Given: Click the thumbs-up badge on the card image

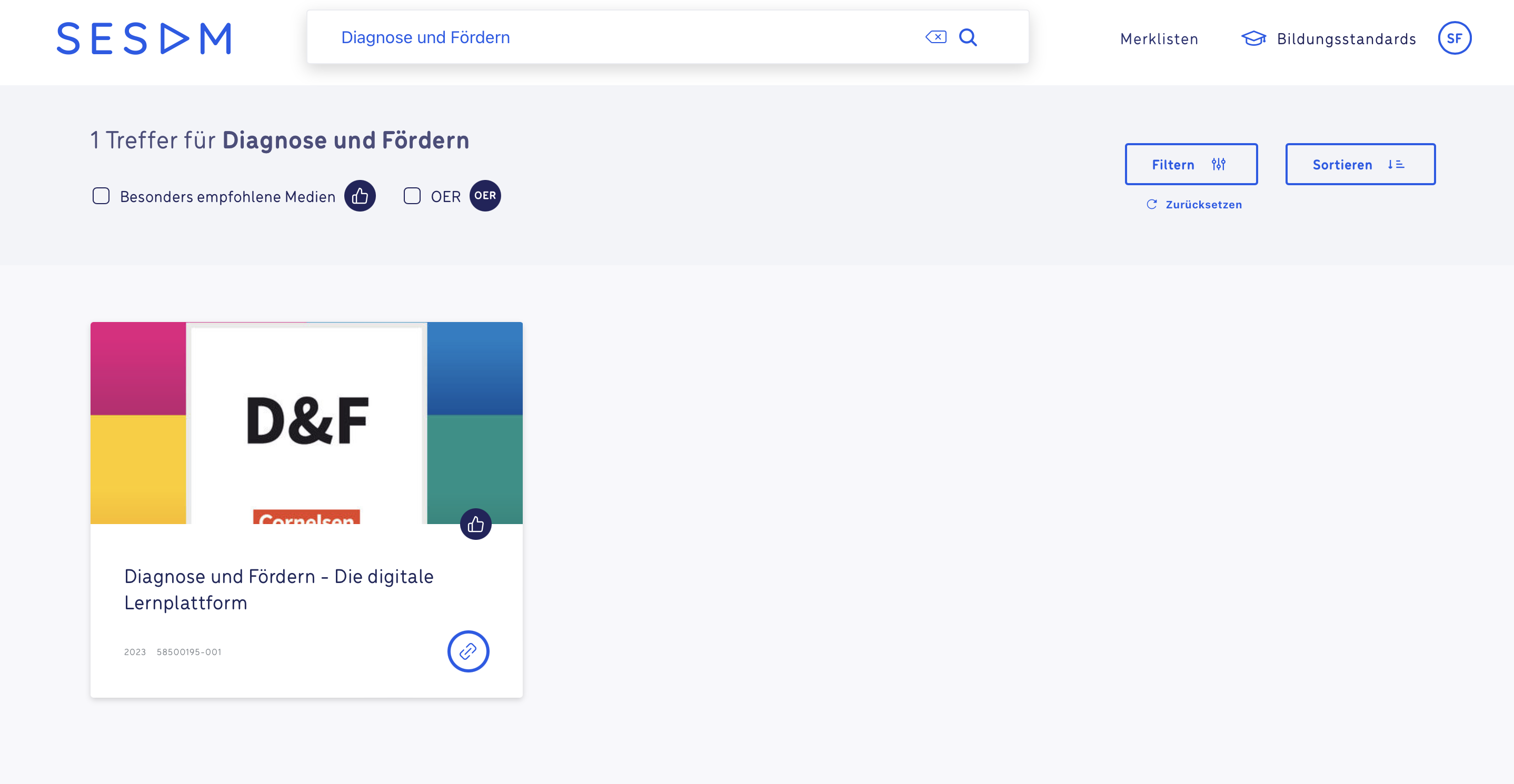Looking at the screenshot, I should point(475,524).
